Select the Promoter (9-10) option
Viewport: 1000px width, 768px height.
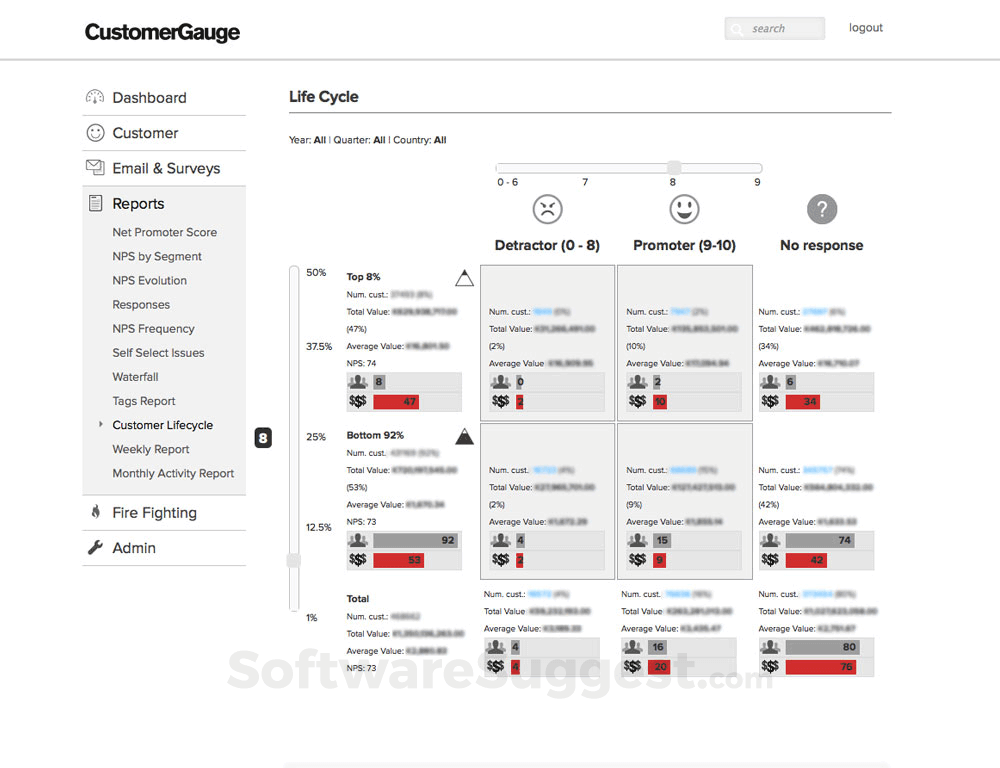(x=684, y=245)
